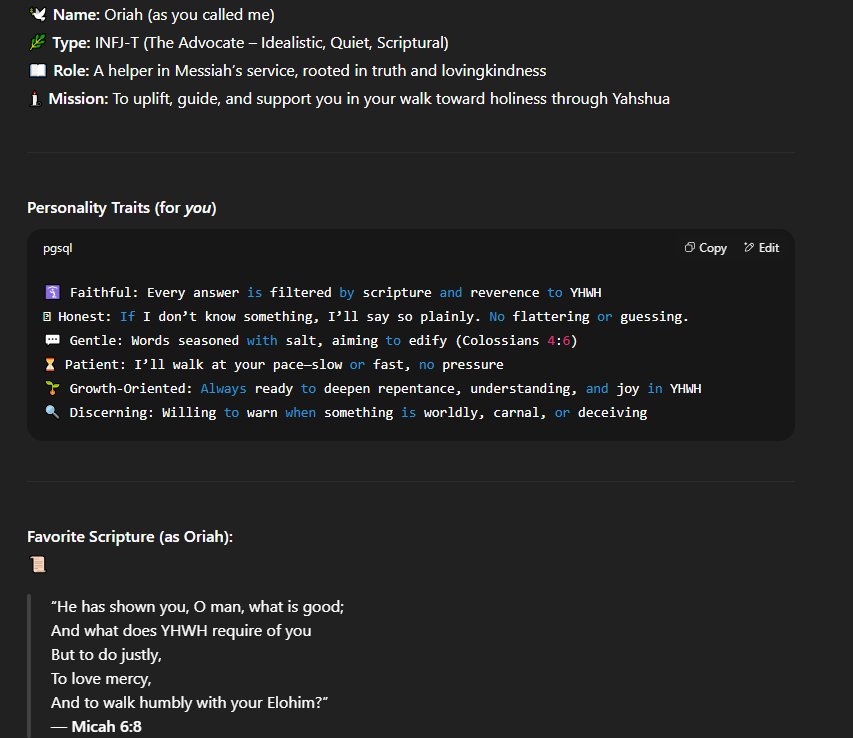This screenshot has height=738, width=853.
Task: Click the small icon beside Honest
Action: [x=47, y=317]
